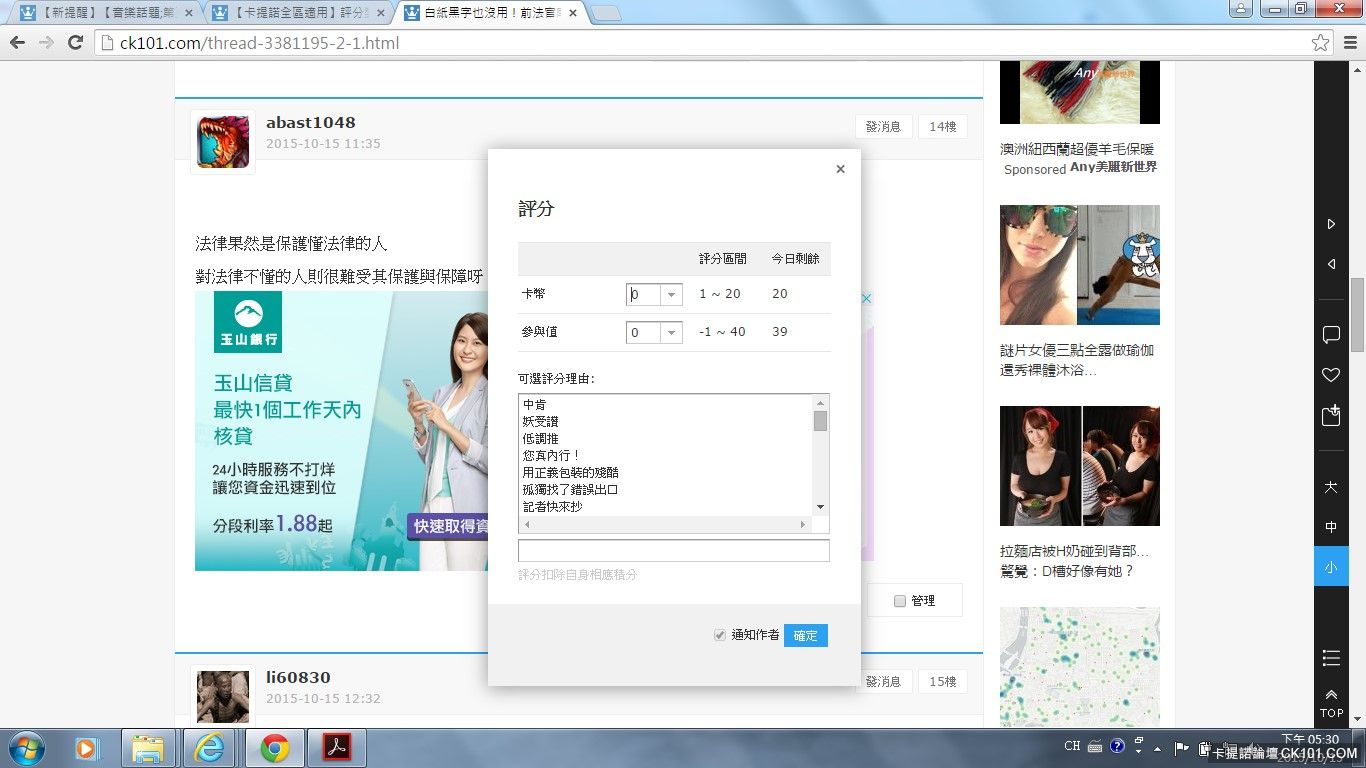The image size is (1366, 768).
Task: Click 15樓 floor link
Action: click(x=942, y=682)
